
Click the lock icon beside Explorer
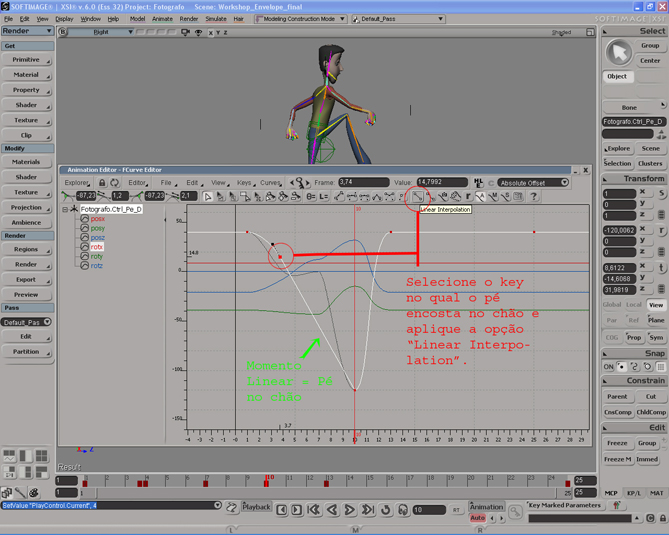click(102, 183)
